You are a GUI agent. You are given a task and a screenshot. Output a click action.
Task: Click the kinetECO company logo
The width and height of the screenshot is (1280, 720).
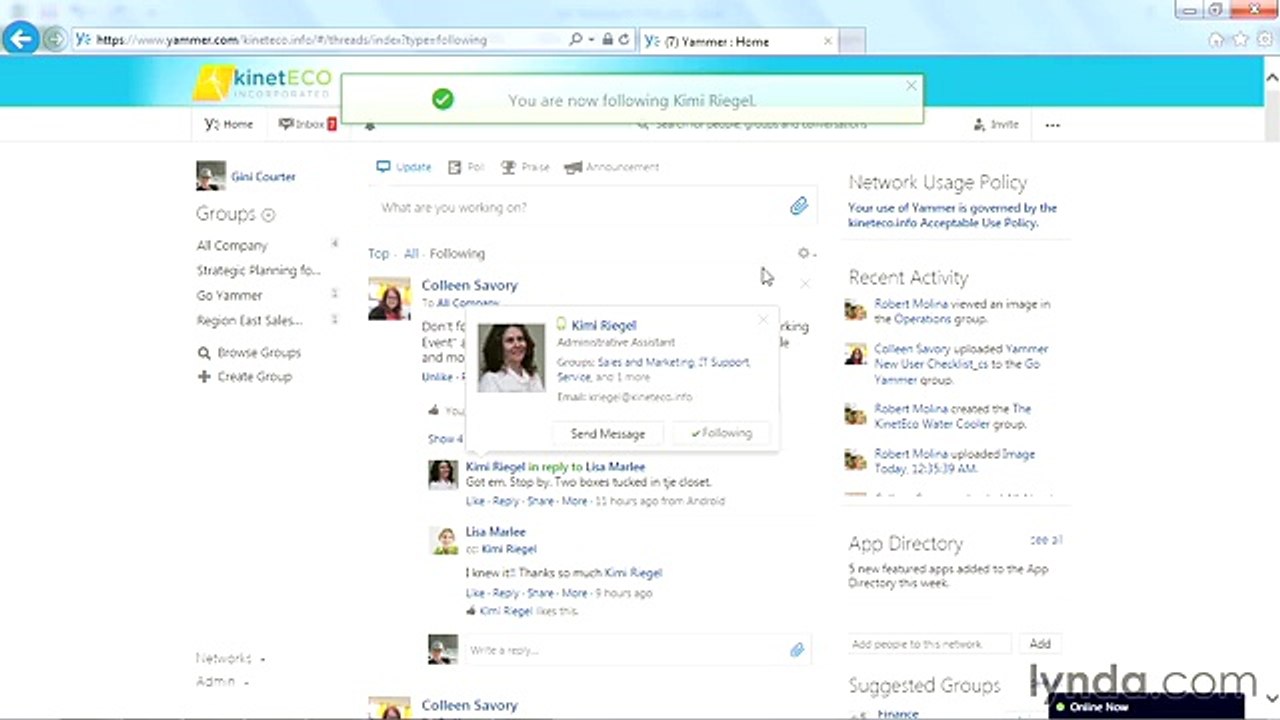point(262,82)
